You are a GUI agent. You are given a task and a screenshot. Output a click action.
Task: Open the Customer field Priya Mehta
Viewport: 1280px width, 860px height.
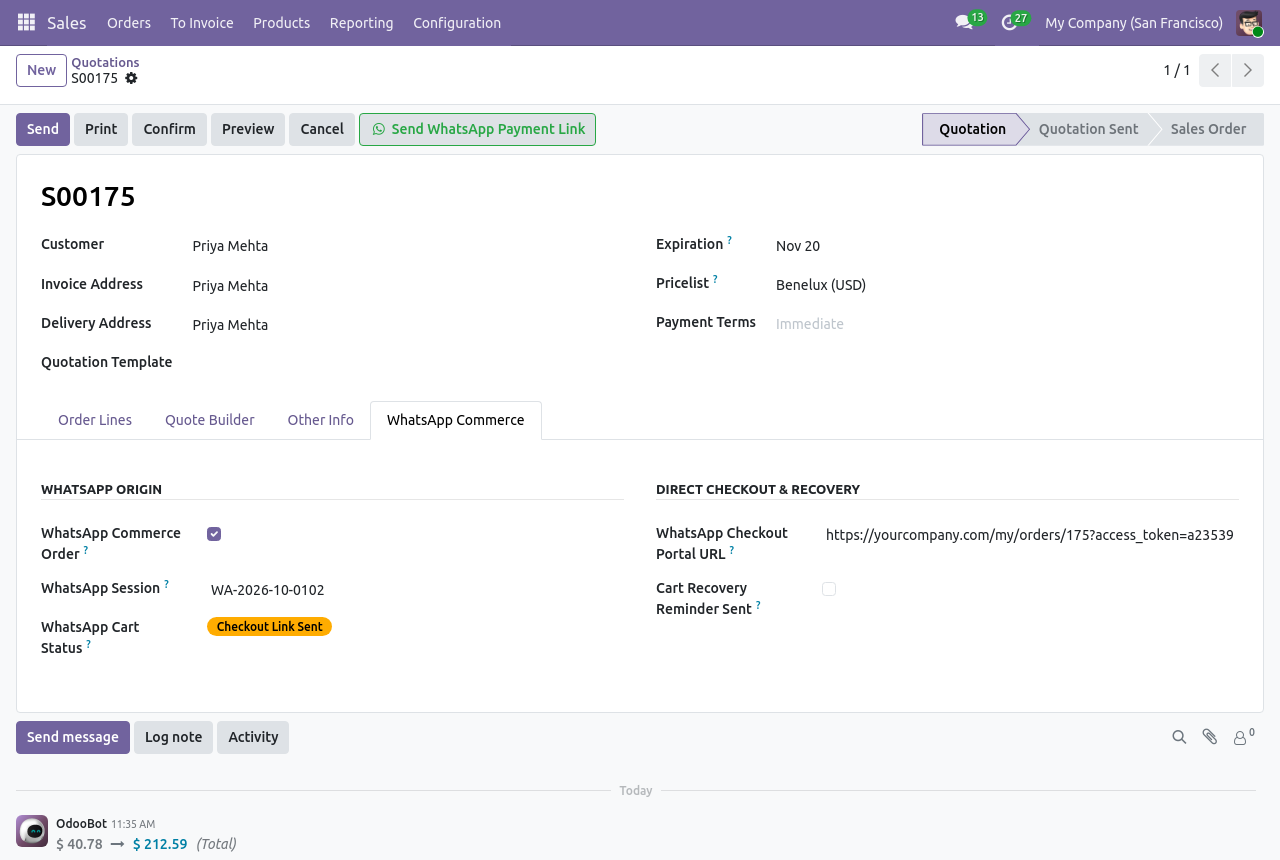[x=408, y=246]
